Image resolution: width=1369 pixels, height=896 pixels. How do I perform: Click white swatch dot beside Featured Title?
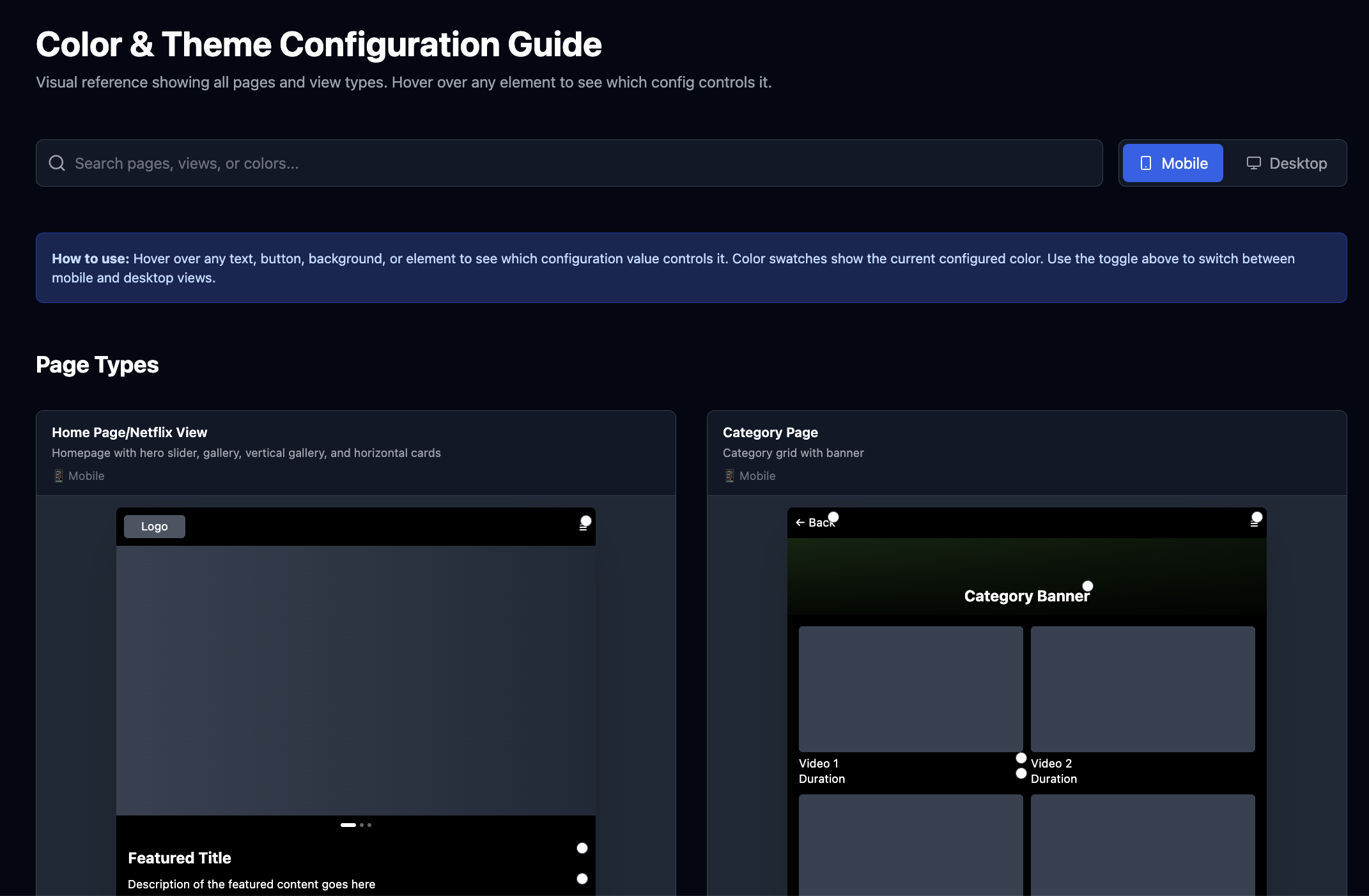point(582,848)
